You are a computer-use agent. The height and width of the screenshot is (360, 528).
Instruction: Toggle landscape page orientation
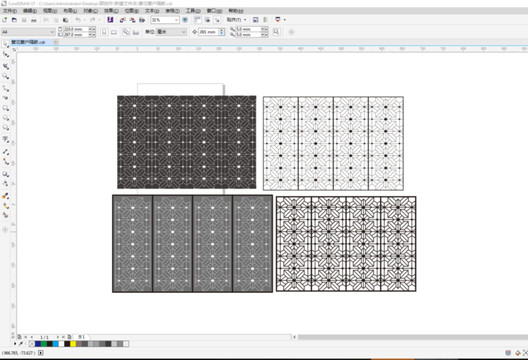pos(114,32)
